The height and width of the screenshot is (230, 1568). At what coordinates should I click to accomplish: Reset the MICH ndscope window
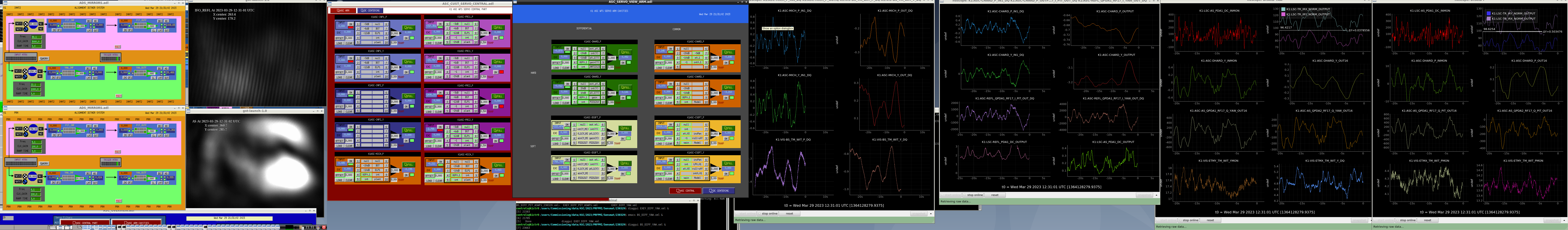(789, 214)
